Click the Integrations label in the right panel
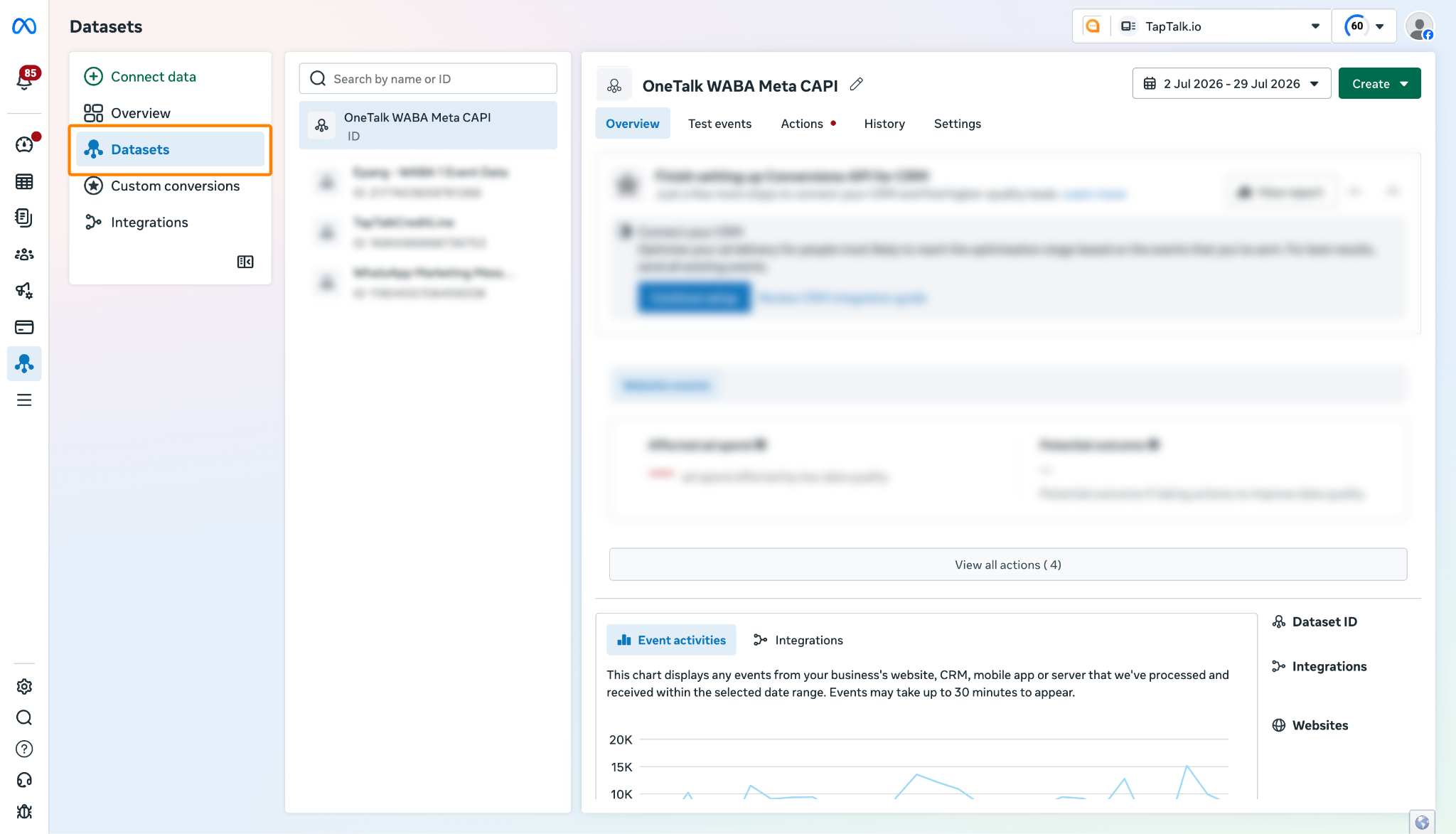The height and width of the screenshot is (834, 1456). (x=1329, y=666)
